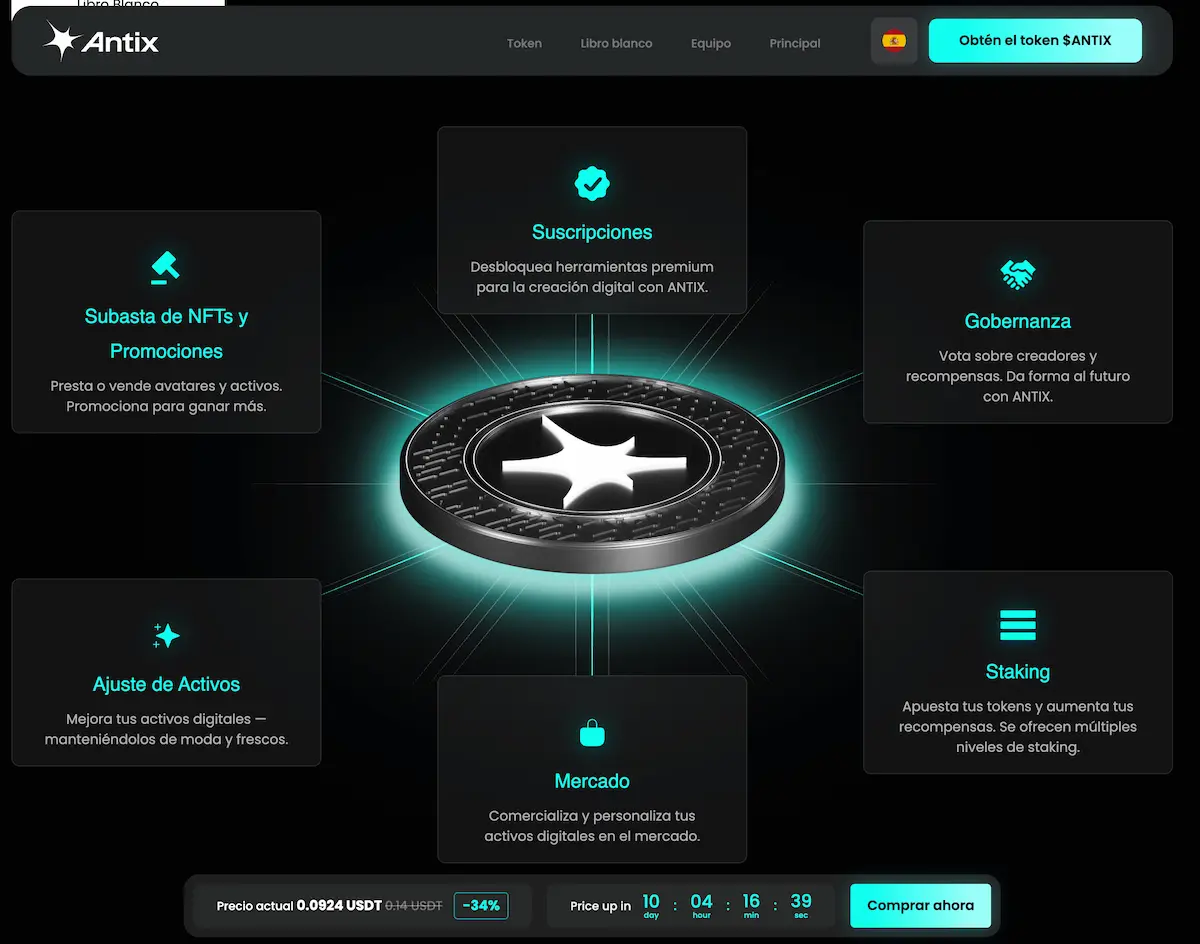
Task: Click the 16 min countdown value
Action: point(751,905)
